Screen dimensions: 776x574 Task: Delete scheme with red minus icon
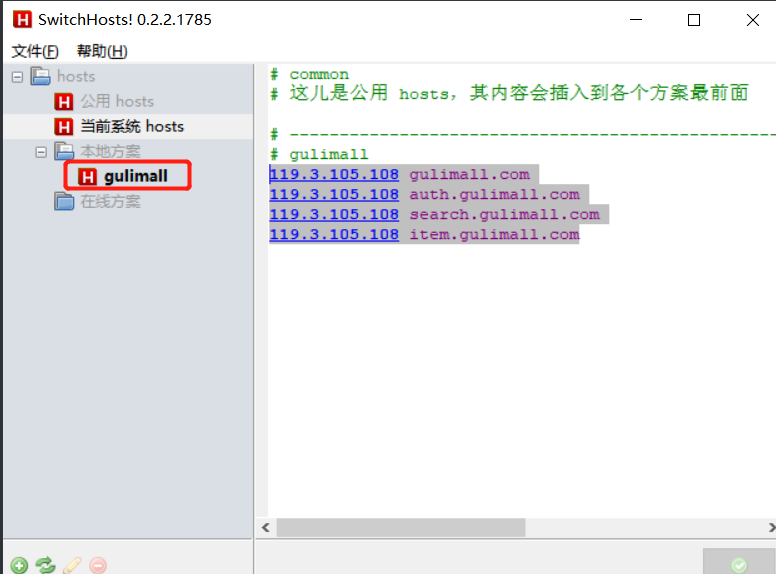coord(98,565)
